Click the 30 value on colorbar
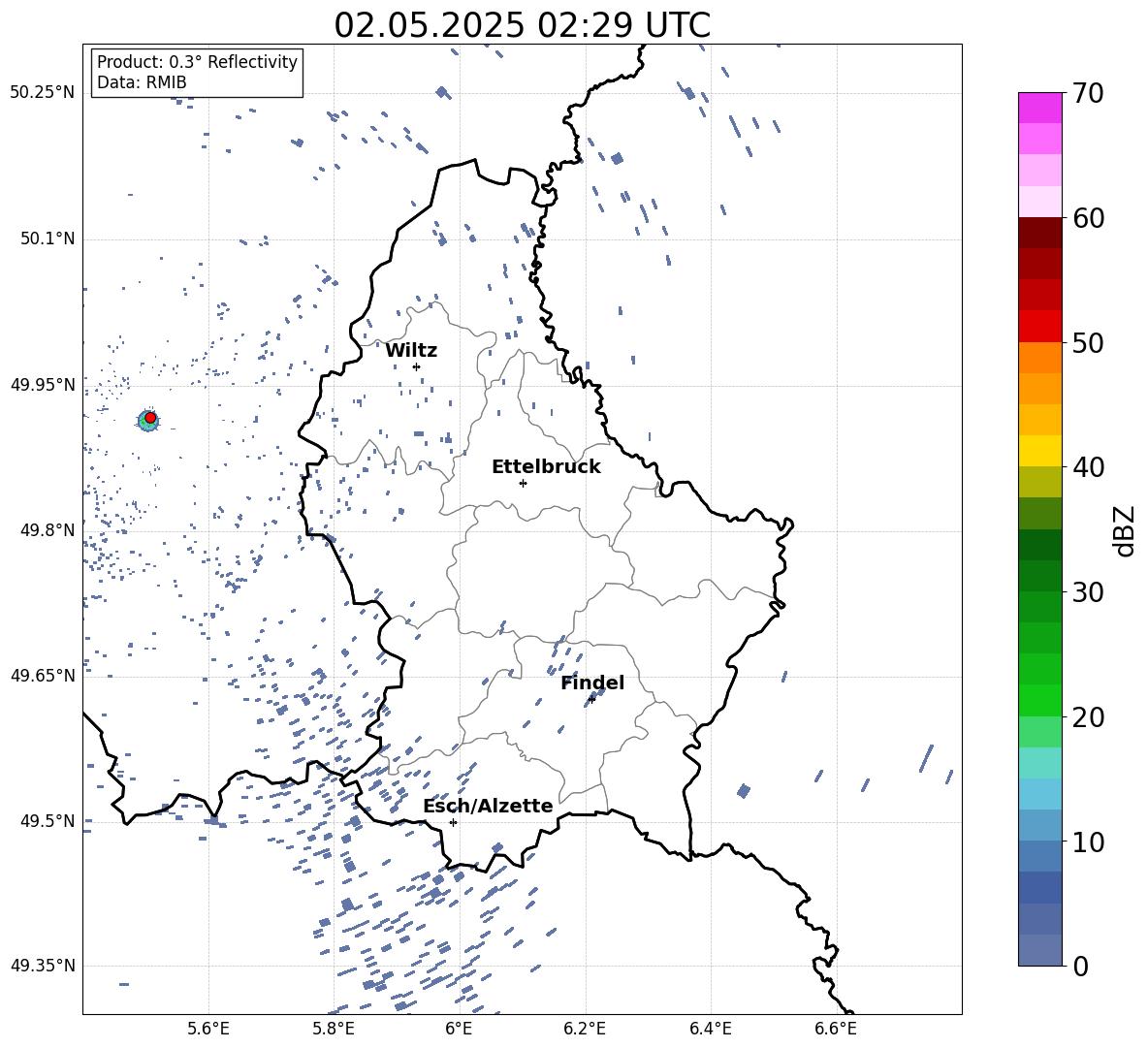The height and width of the screenshot is (1048, 1148). coord(1088,592)
